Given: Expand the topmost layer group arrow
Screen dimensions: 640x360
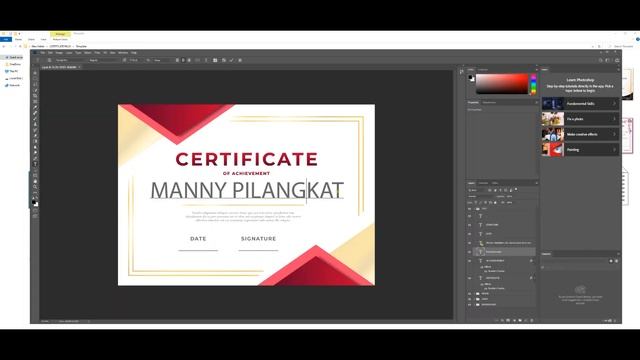Looking at the screenshot, I should 474,209.
